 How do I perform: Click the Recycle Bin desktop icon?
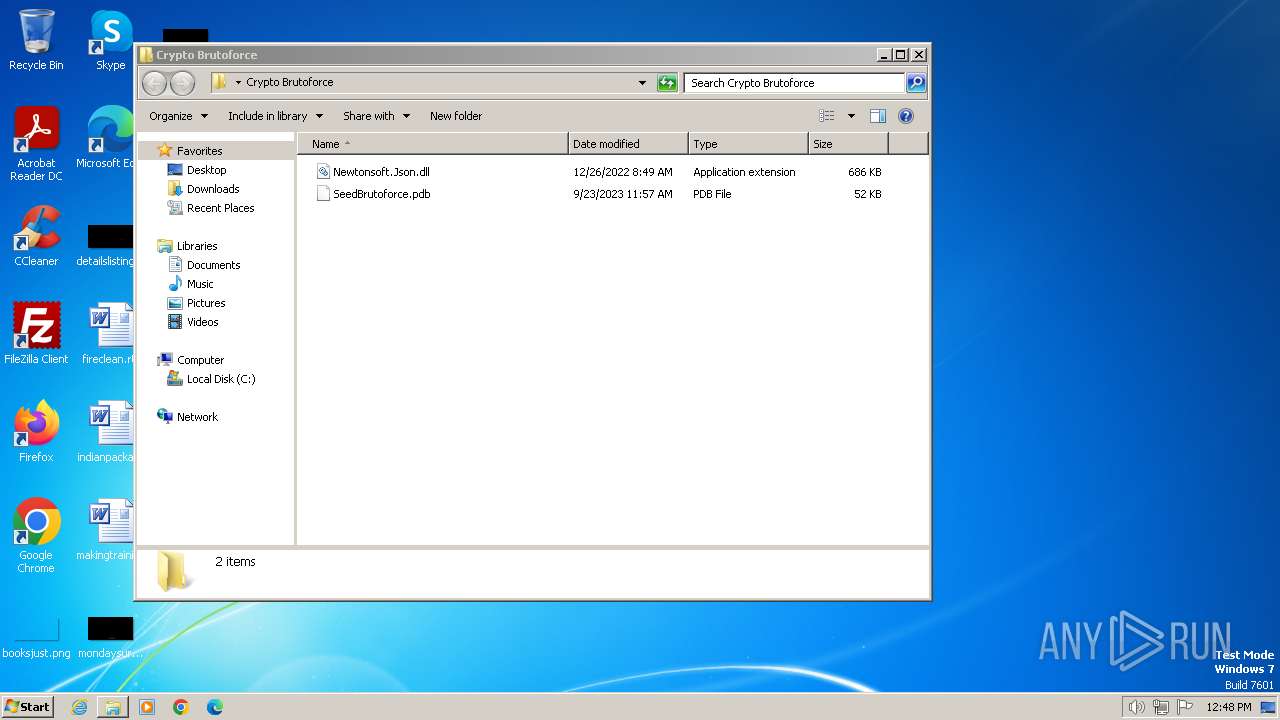click(x=36, y=40)
